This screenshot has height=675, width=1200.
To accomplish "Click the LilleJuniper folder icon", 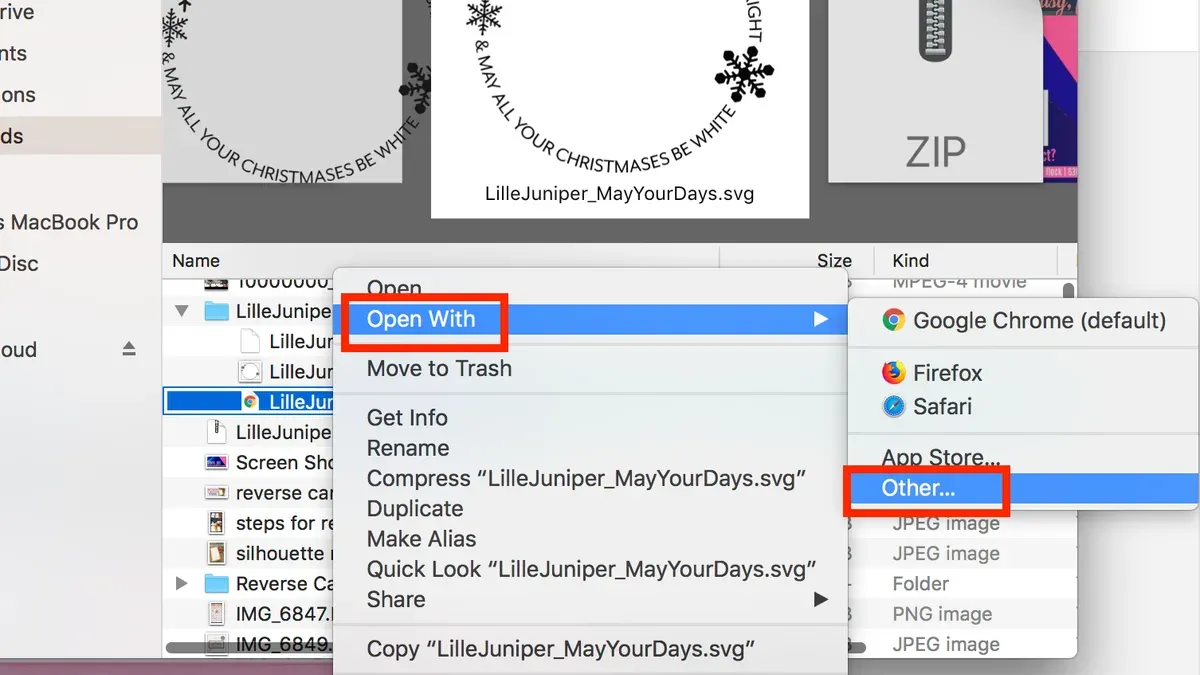I will [216, 311].
